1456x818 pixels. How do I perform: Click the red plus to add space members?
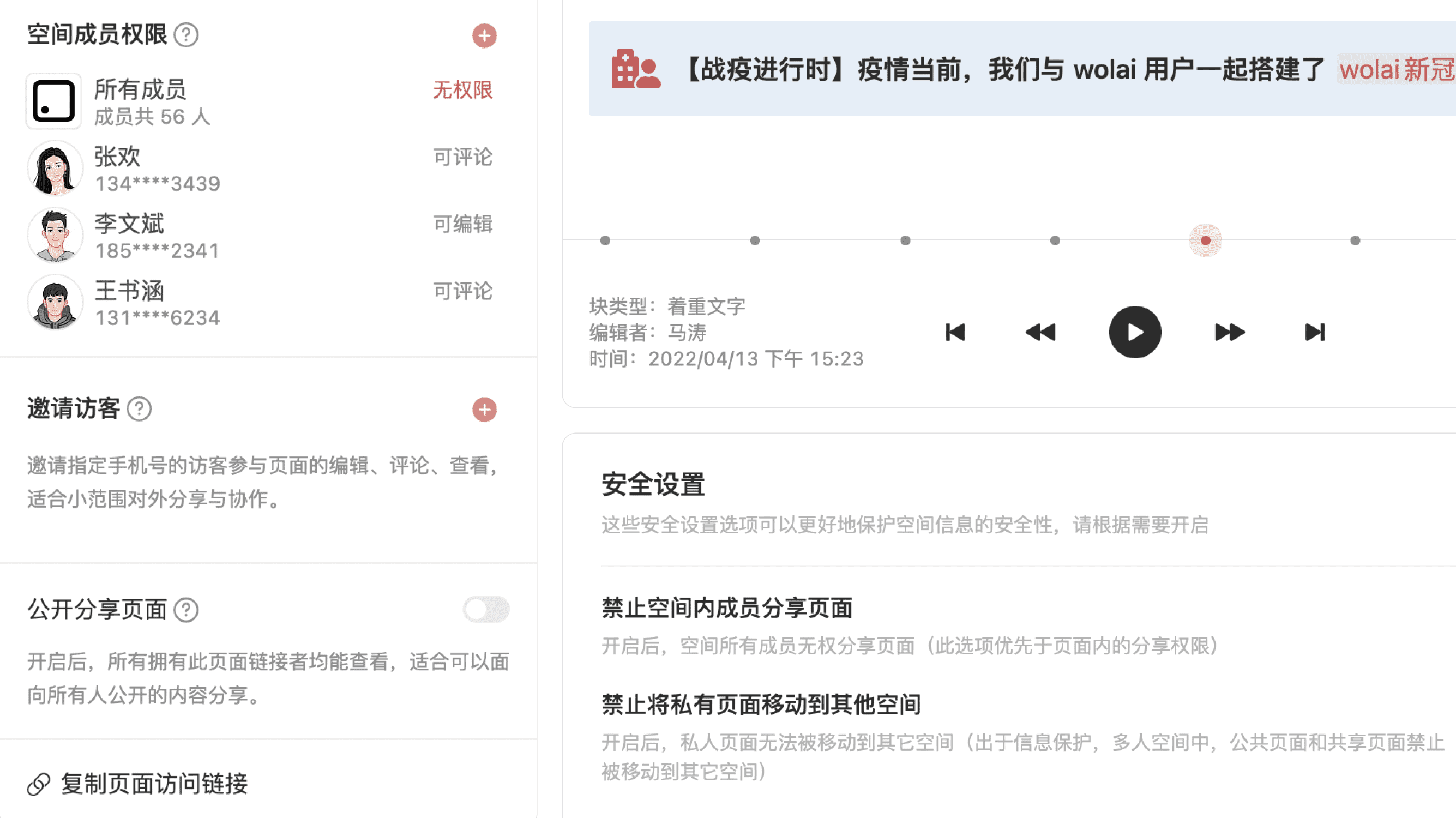click(x=484, y=35)
